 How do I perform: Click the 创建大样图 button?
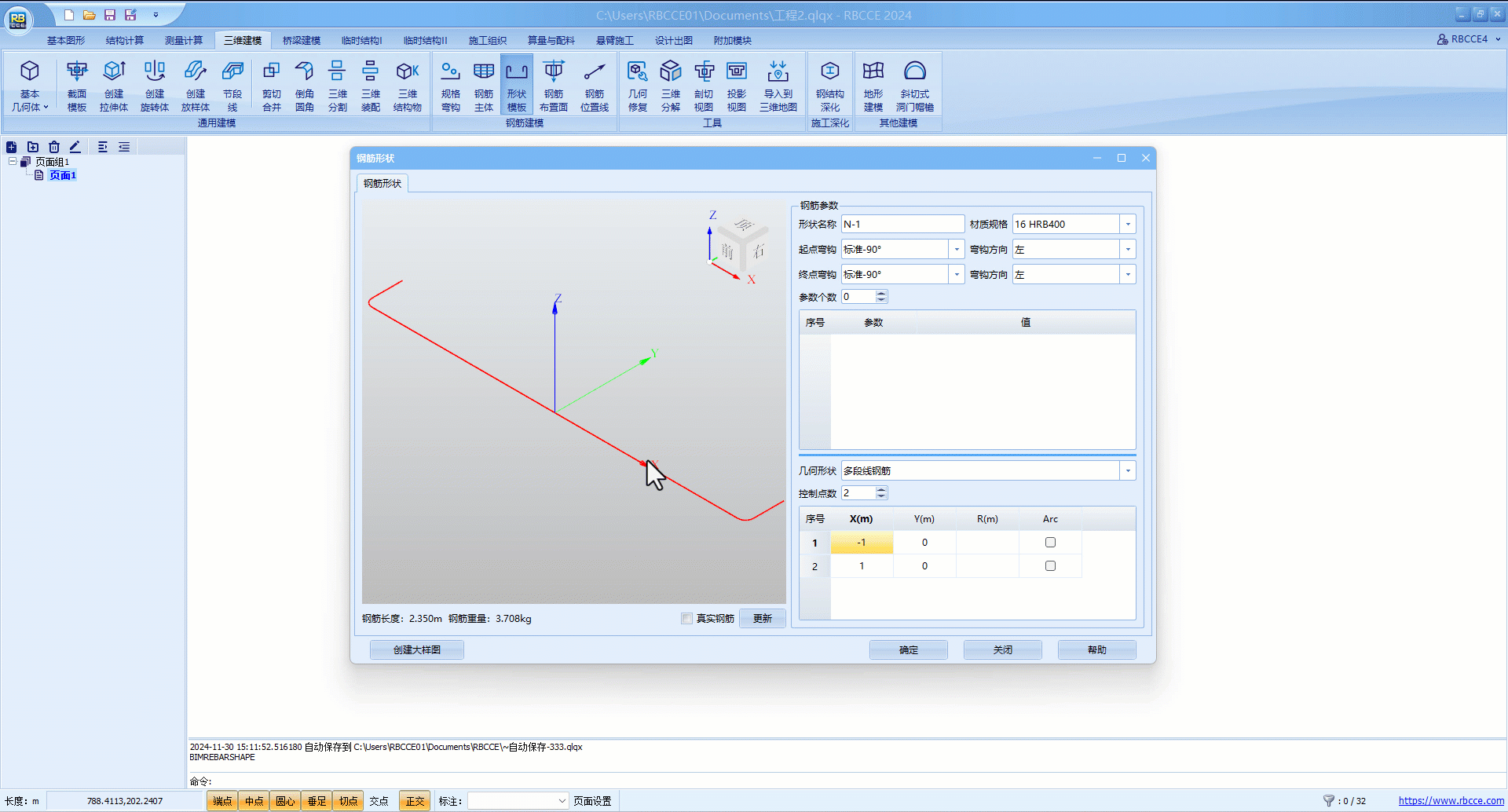pos(417,650)
